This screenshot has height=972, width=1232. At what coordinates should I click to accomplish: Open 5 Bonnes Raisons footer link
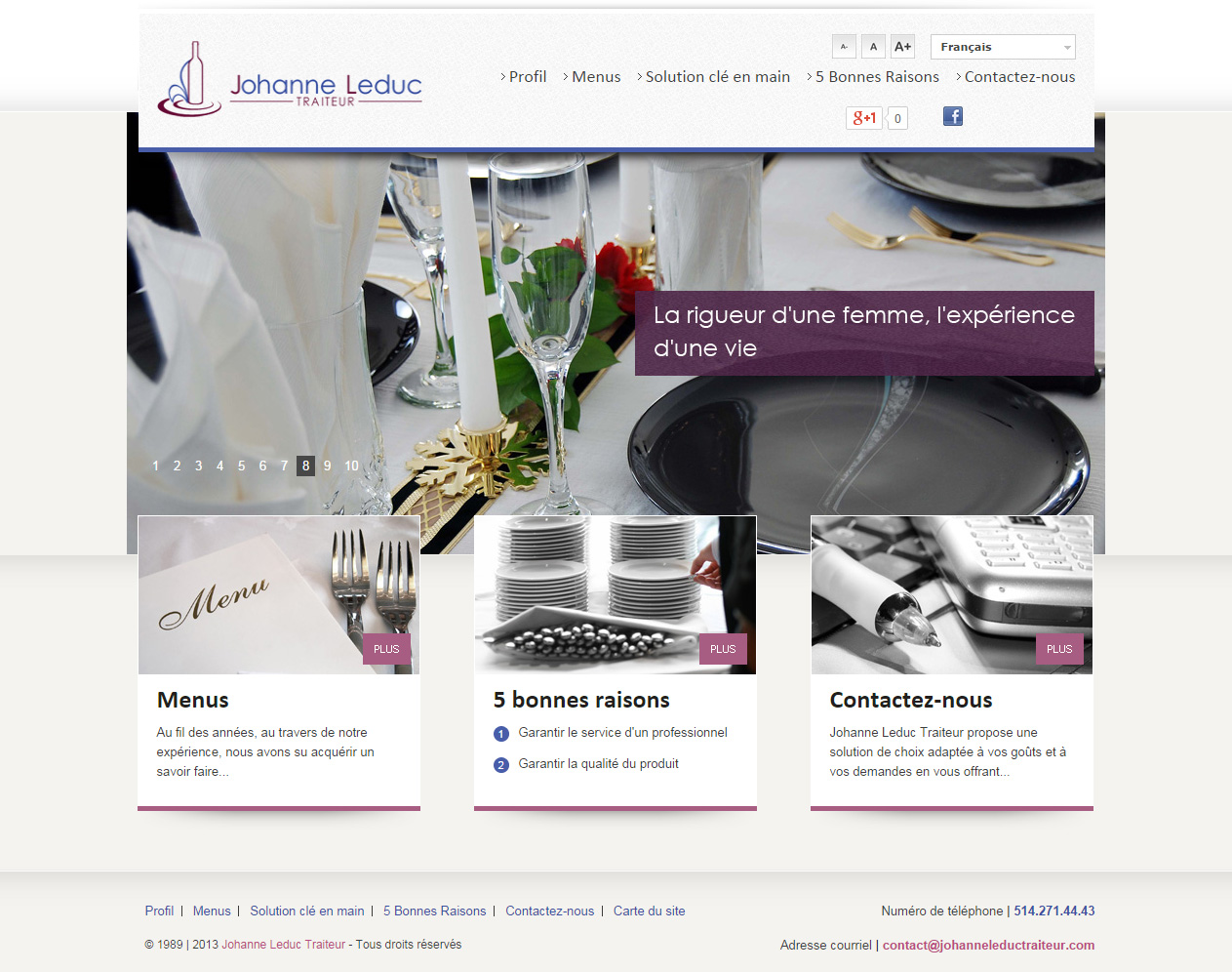pos(434,911)
